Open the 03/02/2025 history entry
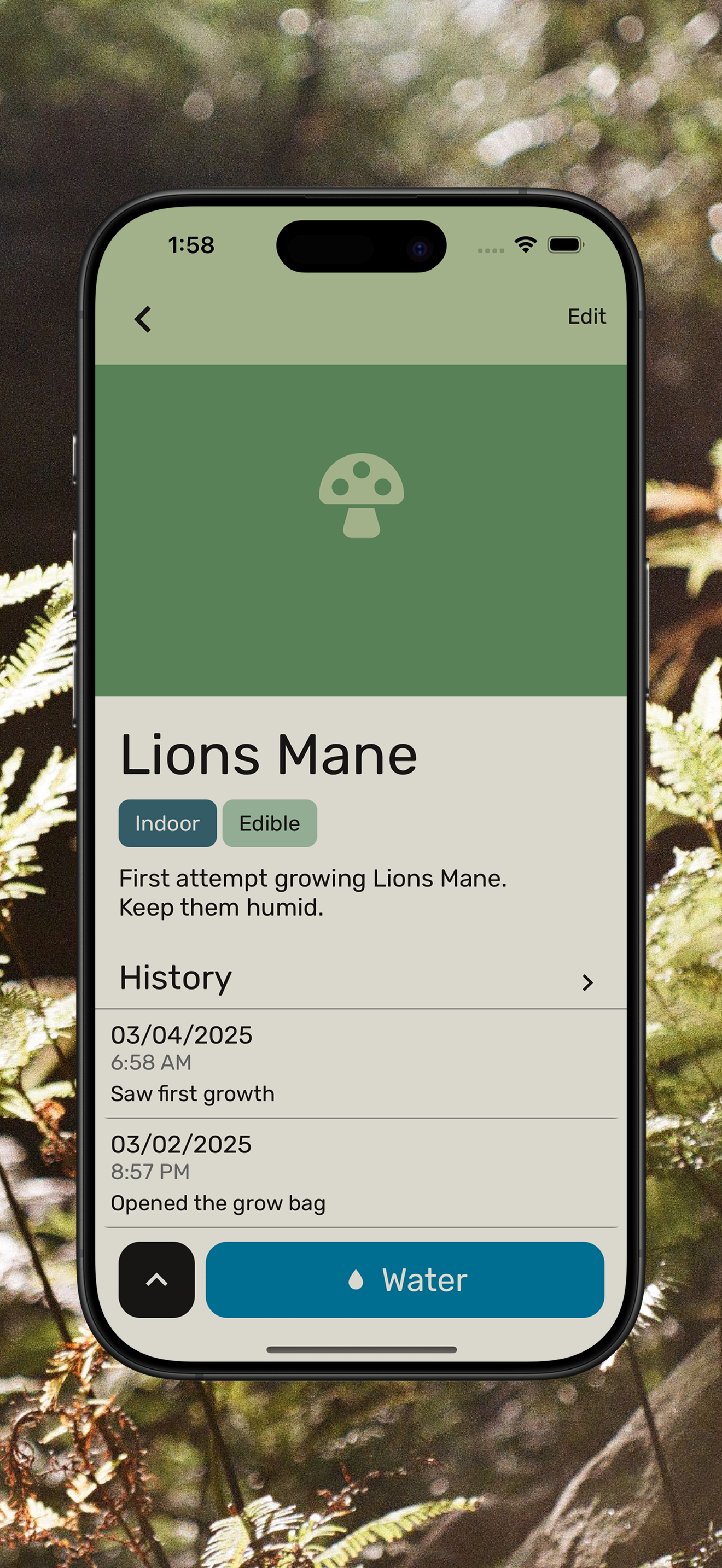 [x=361, y=1173]
